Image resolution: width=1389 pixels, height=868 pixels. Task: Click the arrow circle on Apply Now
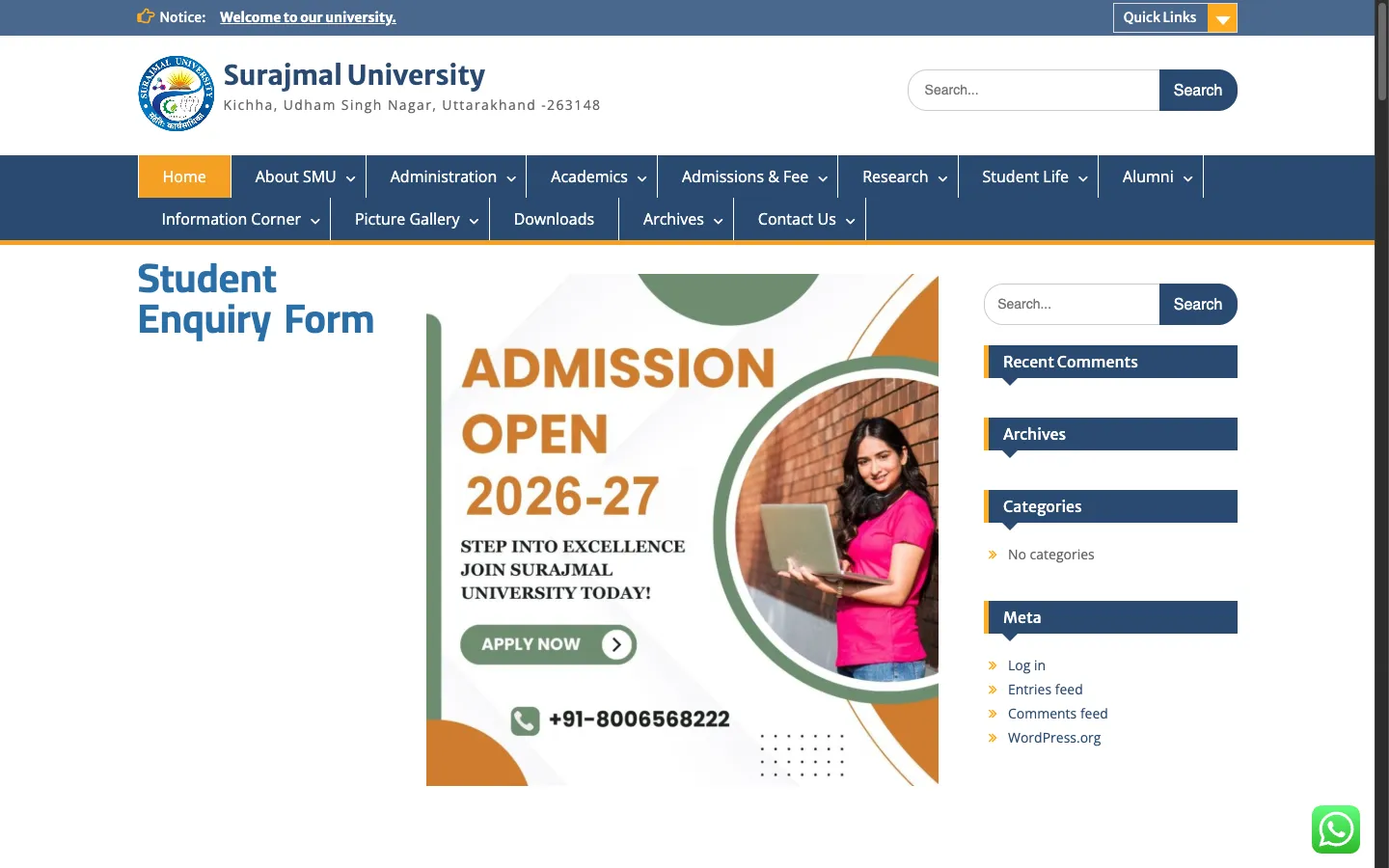[x=616, y=644]
